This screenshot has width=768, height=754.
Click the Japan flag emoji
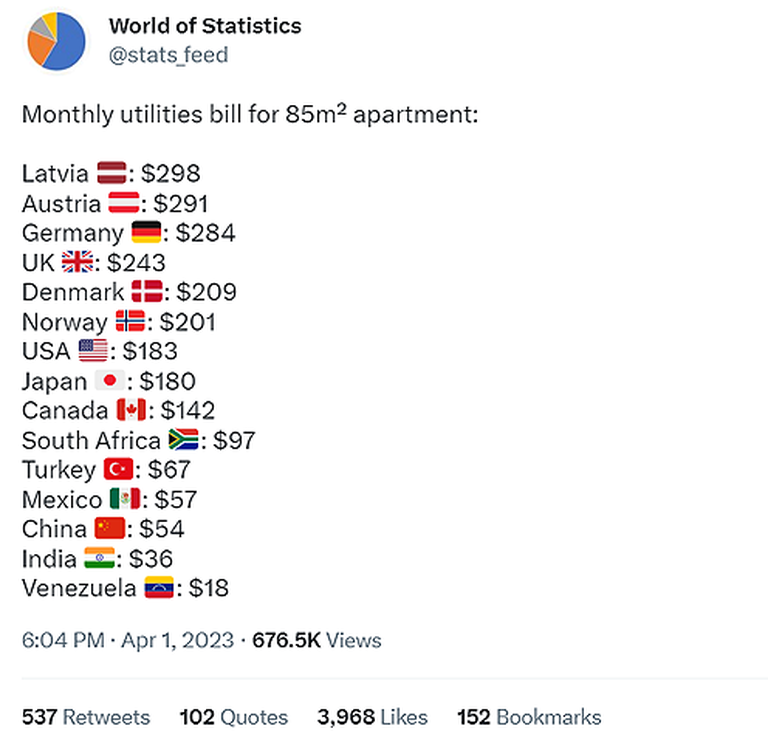(110, 380)
